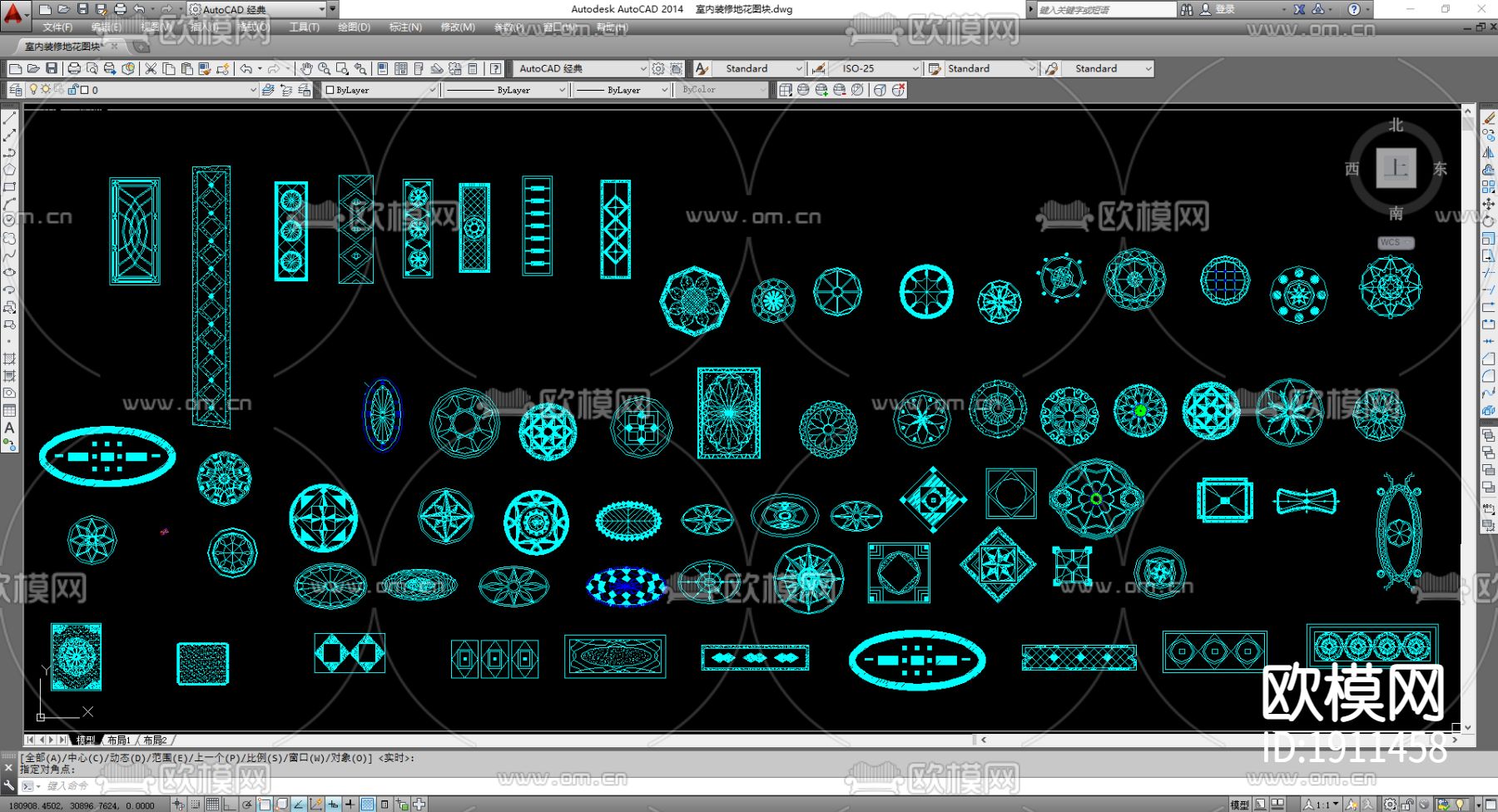The width and height of the screenshot is (1498, 812).
Task: Click the Plot (print) icon in Standard toolbar
Action: [x=74, y=68]
